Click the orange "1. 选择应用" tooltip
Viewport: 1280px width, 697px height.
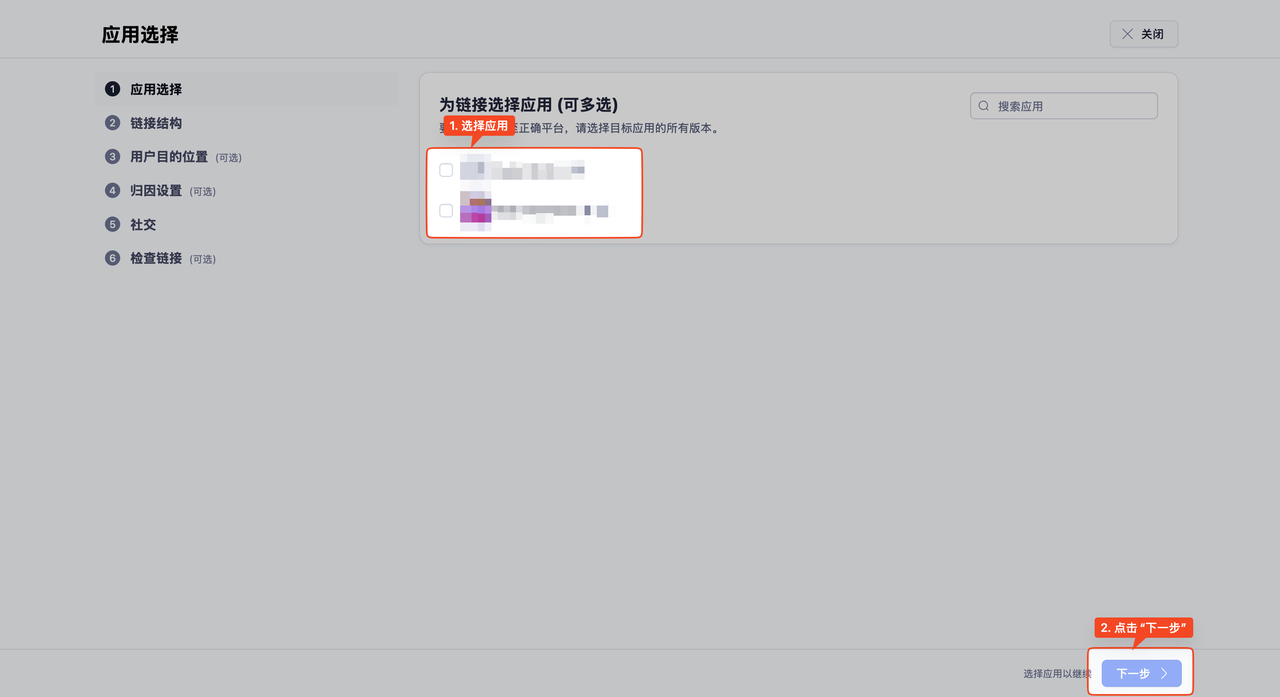[479, 126]
